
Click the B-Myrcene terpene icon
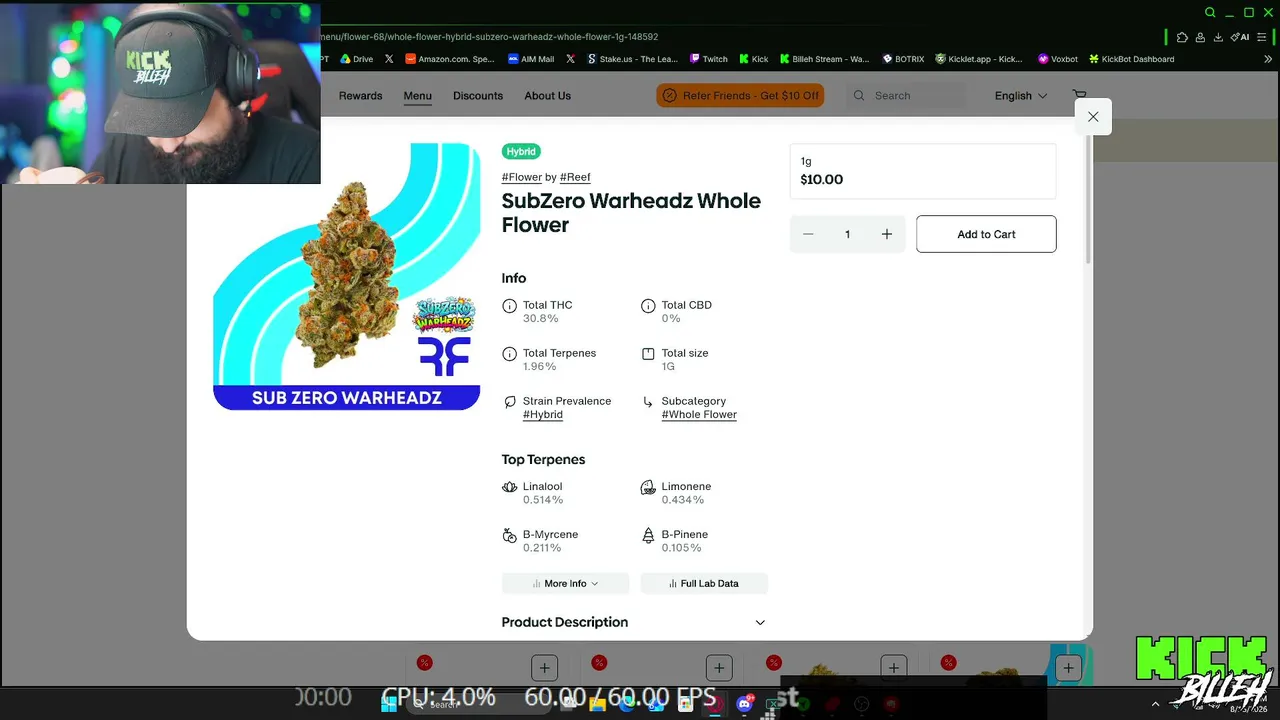coord(509,535)
